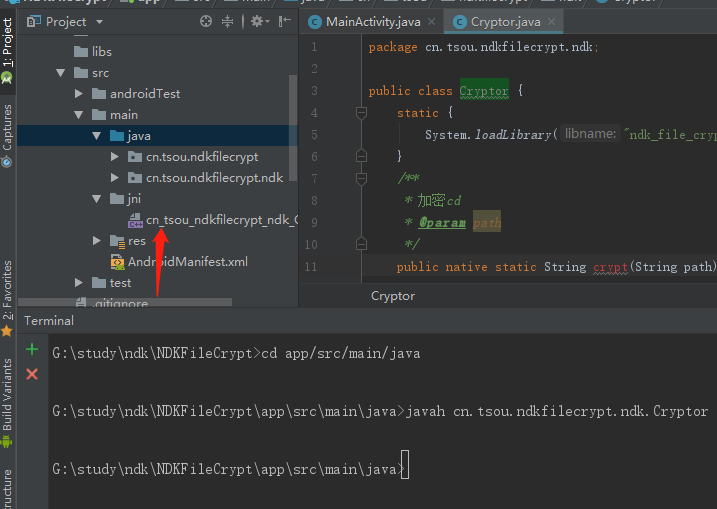Open the 2: Favorites tool window tab
717x509 pixels.
[x=7, y=298]
